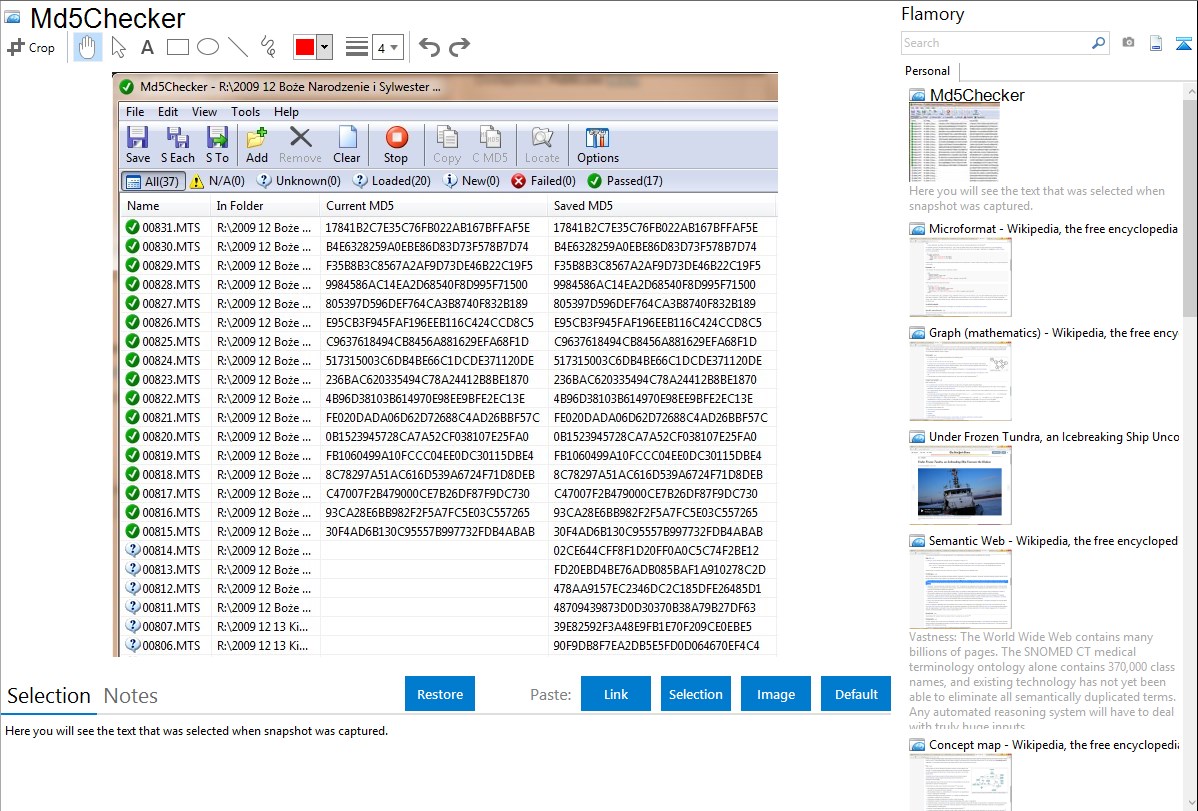Click the search magnifier icon
The image size is (1198, 811).
click(x=1098, y=43)
